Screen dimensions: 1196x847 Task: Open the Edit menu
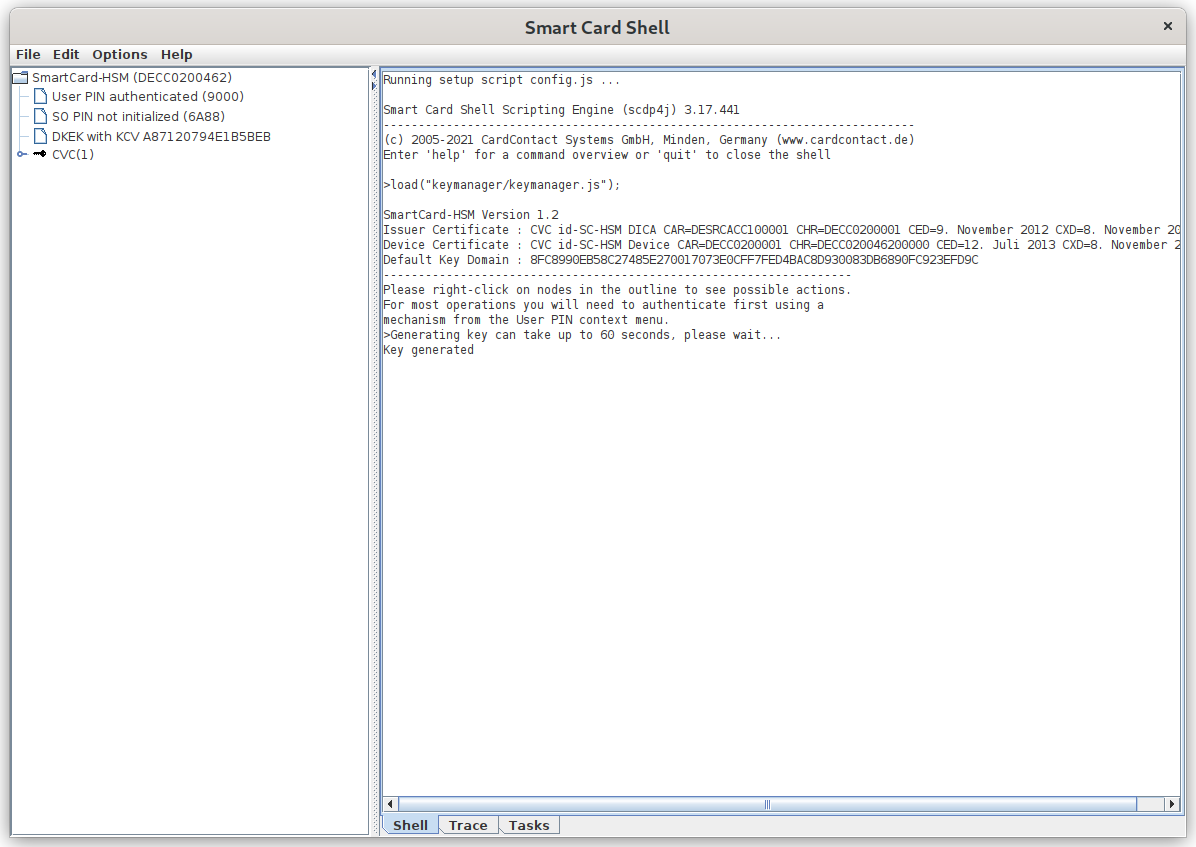[x=66, y=55]
